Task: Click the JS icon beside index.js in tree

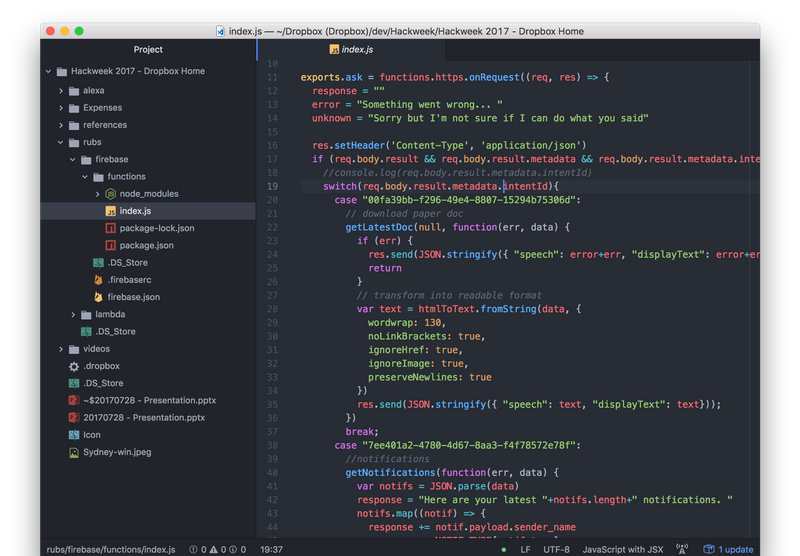Action: point(110,211)
